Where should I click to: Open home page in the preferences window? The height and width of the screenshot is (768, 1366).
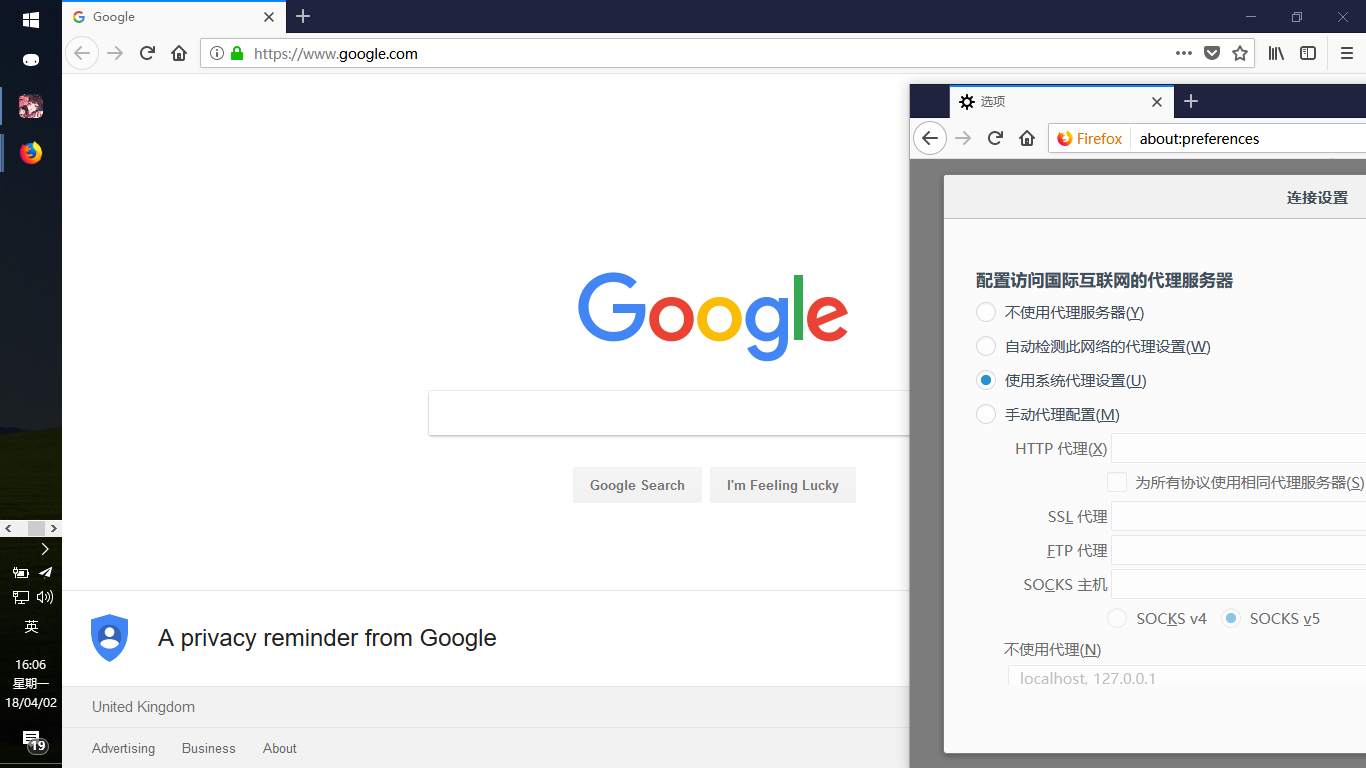1027,138
